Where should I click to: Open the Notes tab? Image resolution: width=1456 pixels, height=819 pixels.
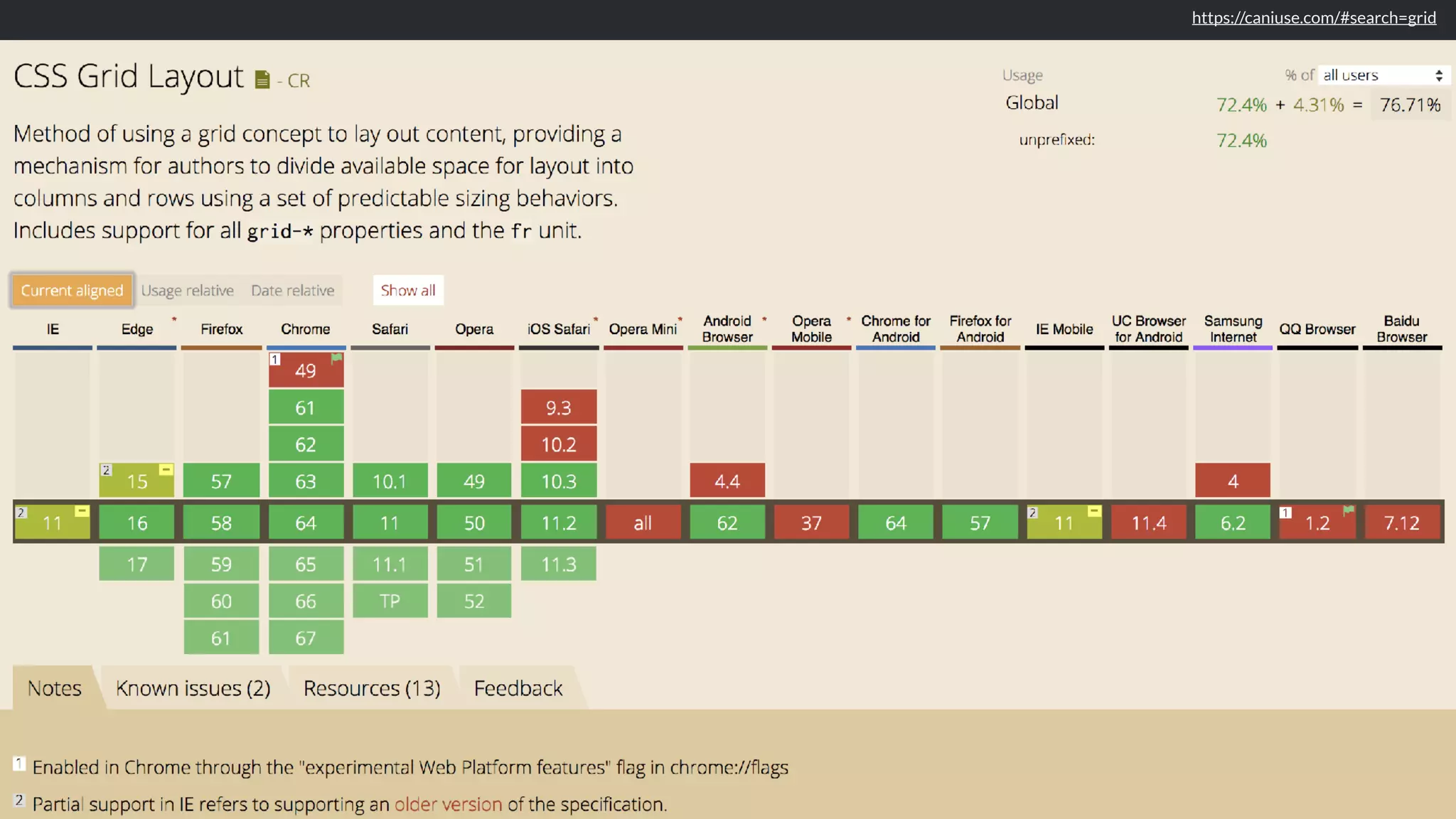(x=55, y=688)
